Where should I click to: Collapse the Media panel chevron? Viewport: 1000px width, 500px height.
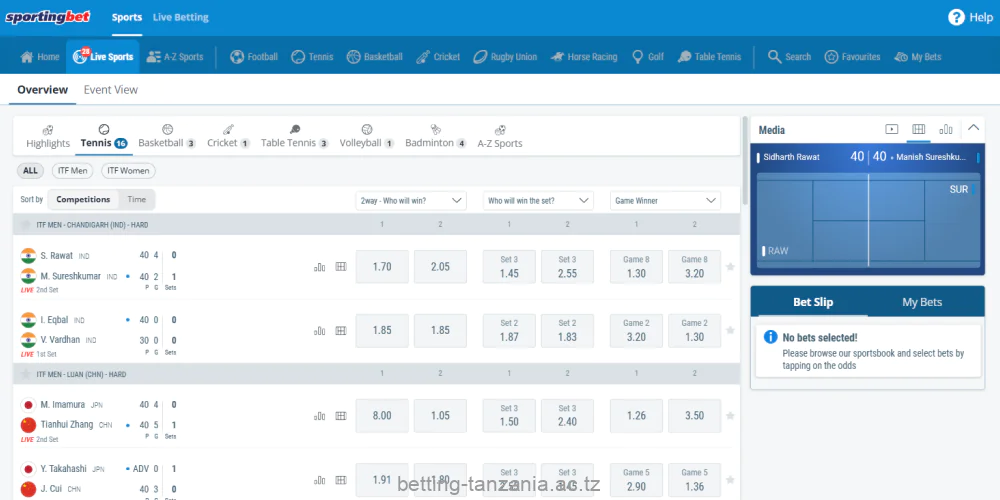click(x=973, y=128)
